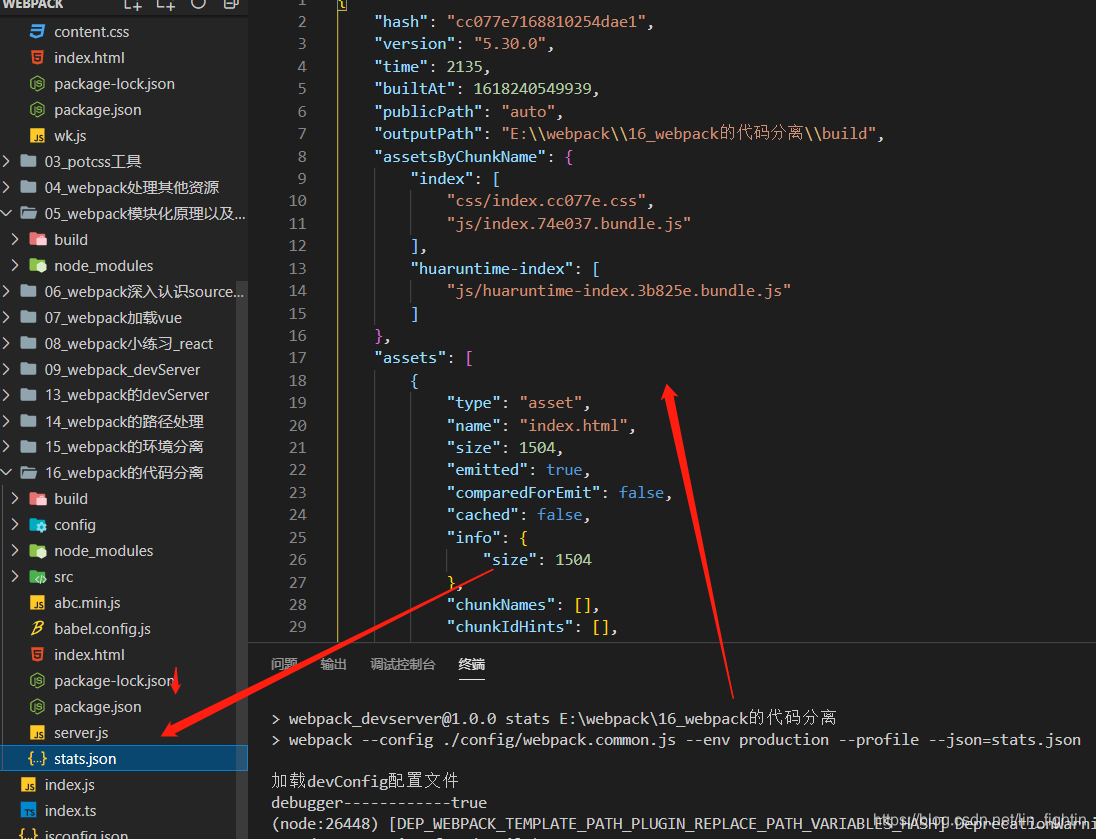Switch to the 输出 panel tab
This screenshot has height=839, width=1096.
point(333,664)
